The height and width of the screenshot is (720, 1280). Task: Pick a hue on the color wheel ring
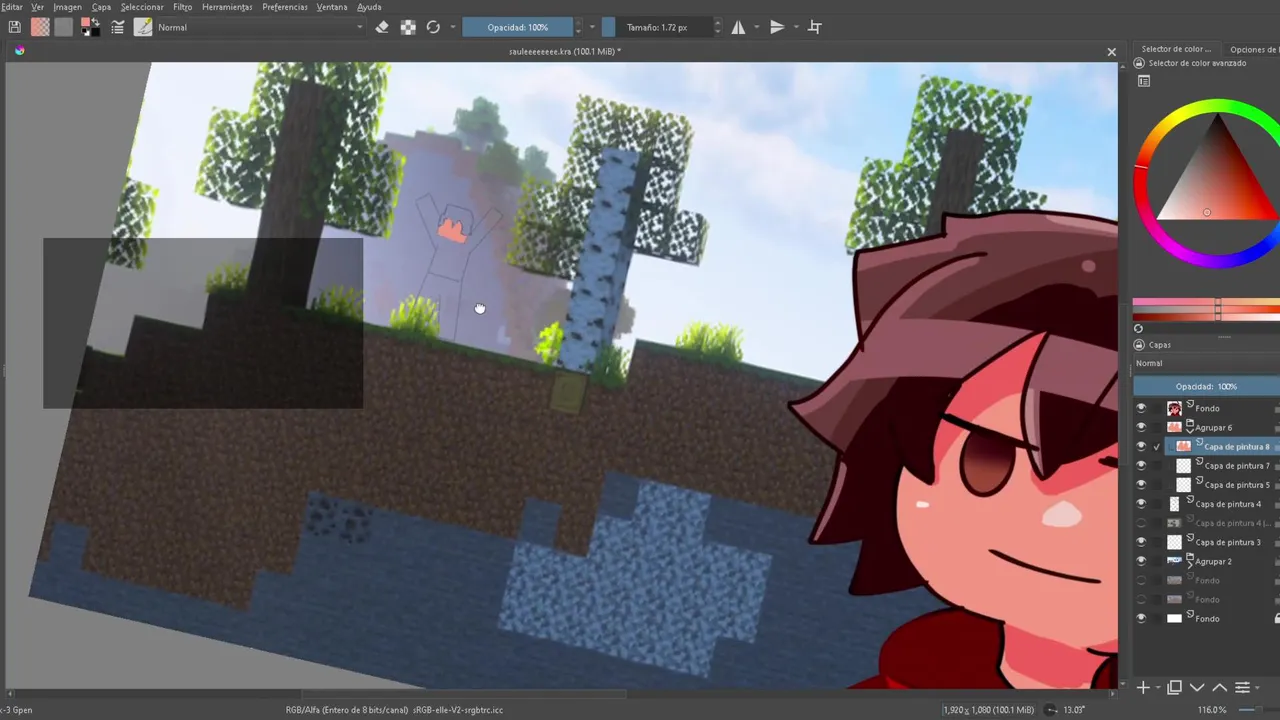pos(1216,105)
